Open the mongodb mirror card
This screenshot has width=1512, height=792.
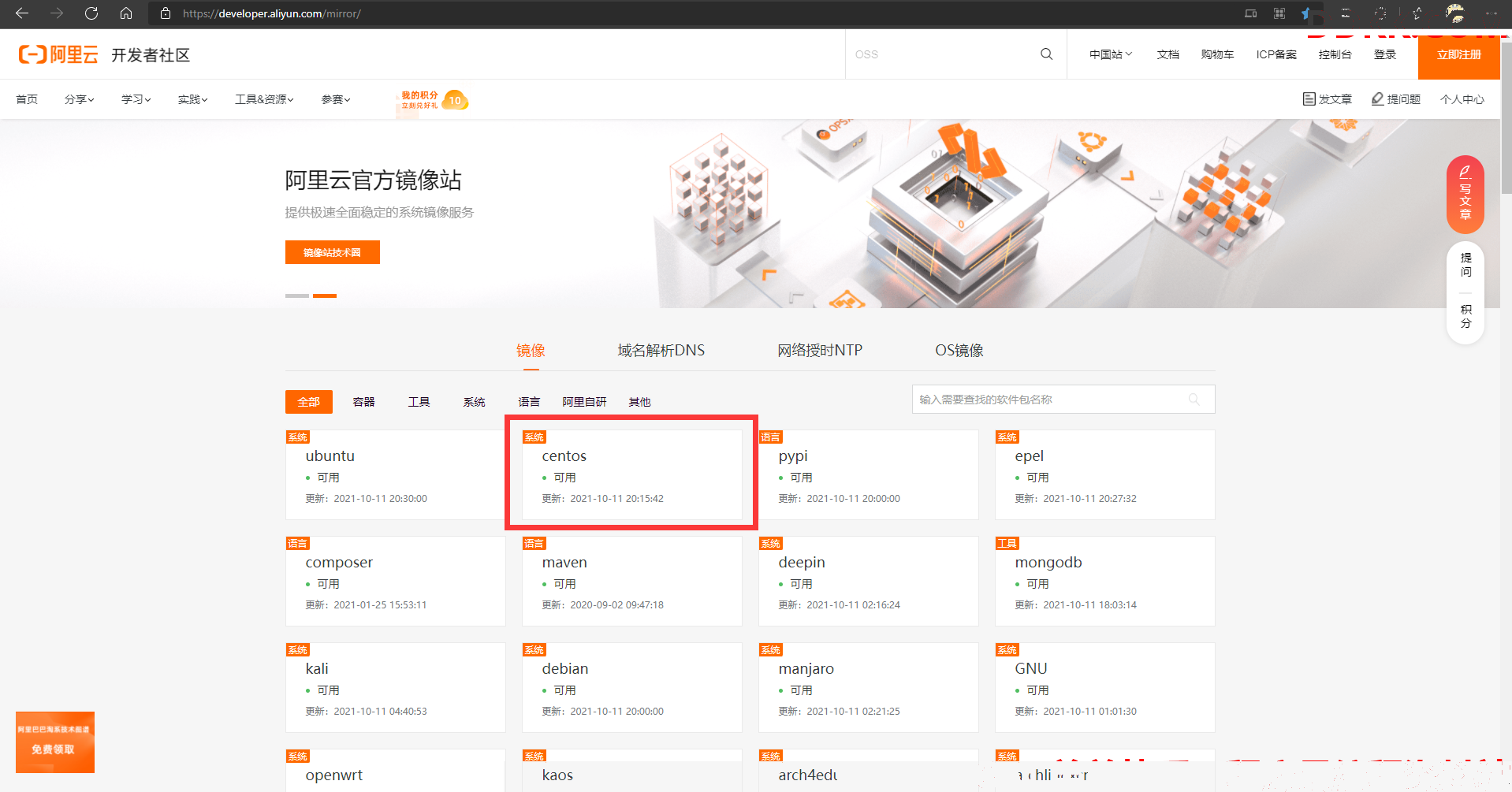(x=1105, y=581)
